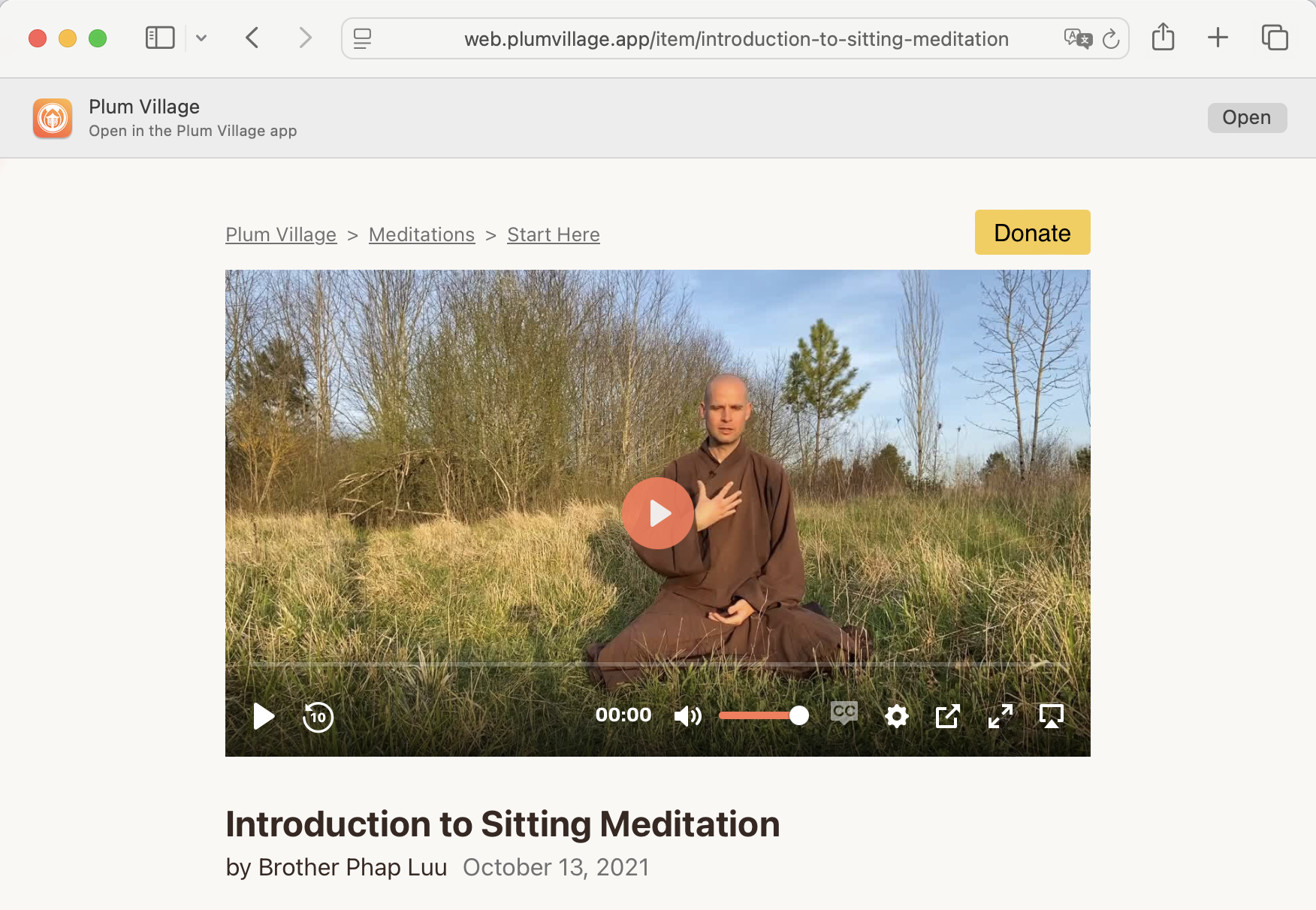The image size is (1316, 910).
Task: Play video with center red button
Action: click(x=658, y=513)
